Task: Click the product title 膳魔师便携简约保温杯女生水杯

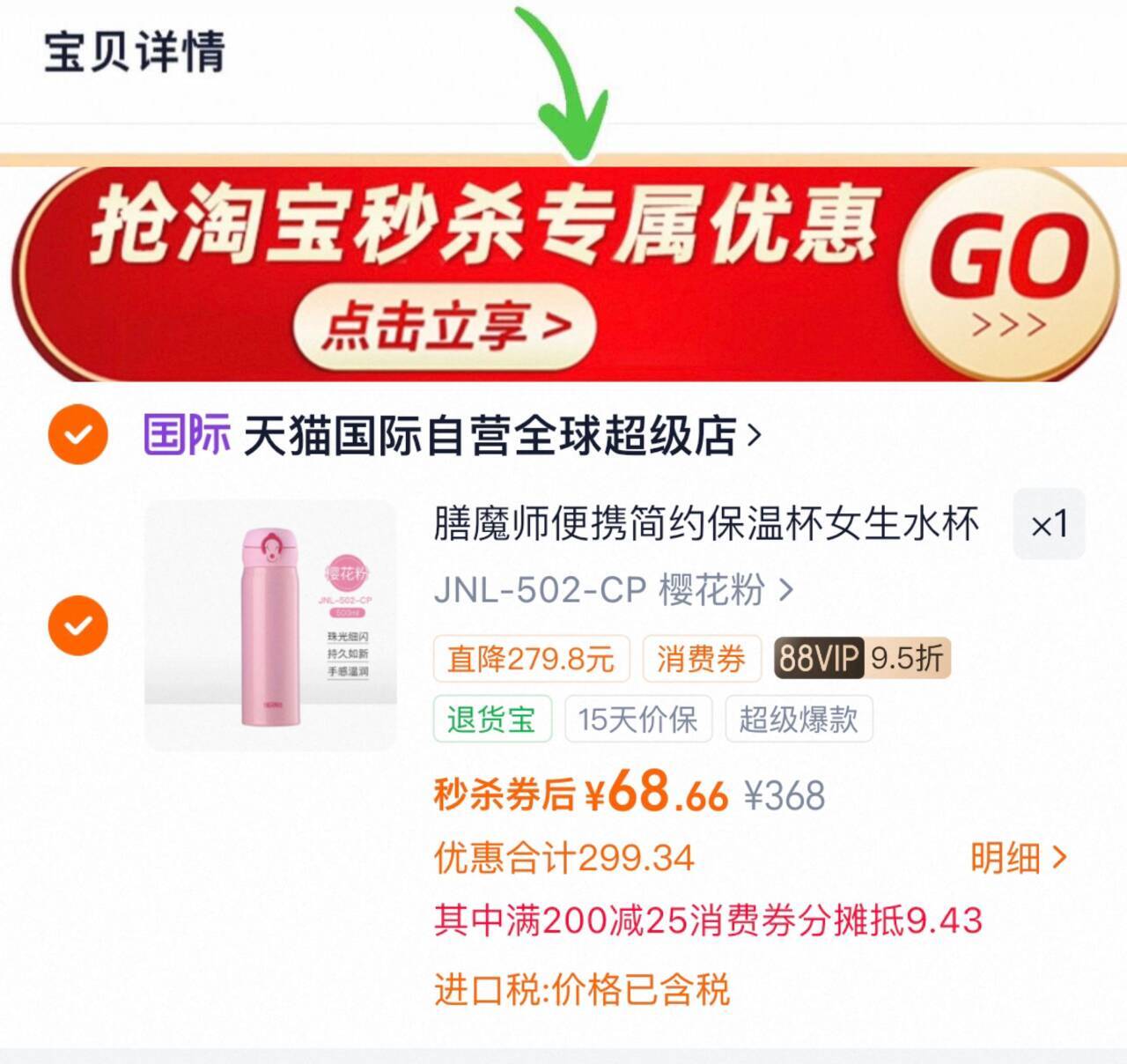Action: pyautogui.click(x=706, y=523)
